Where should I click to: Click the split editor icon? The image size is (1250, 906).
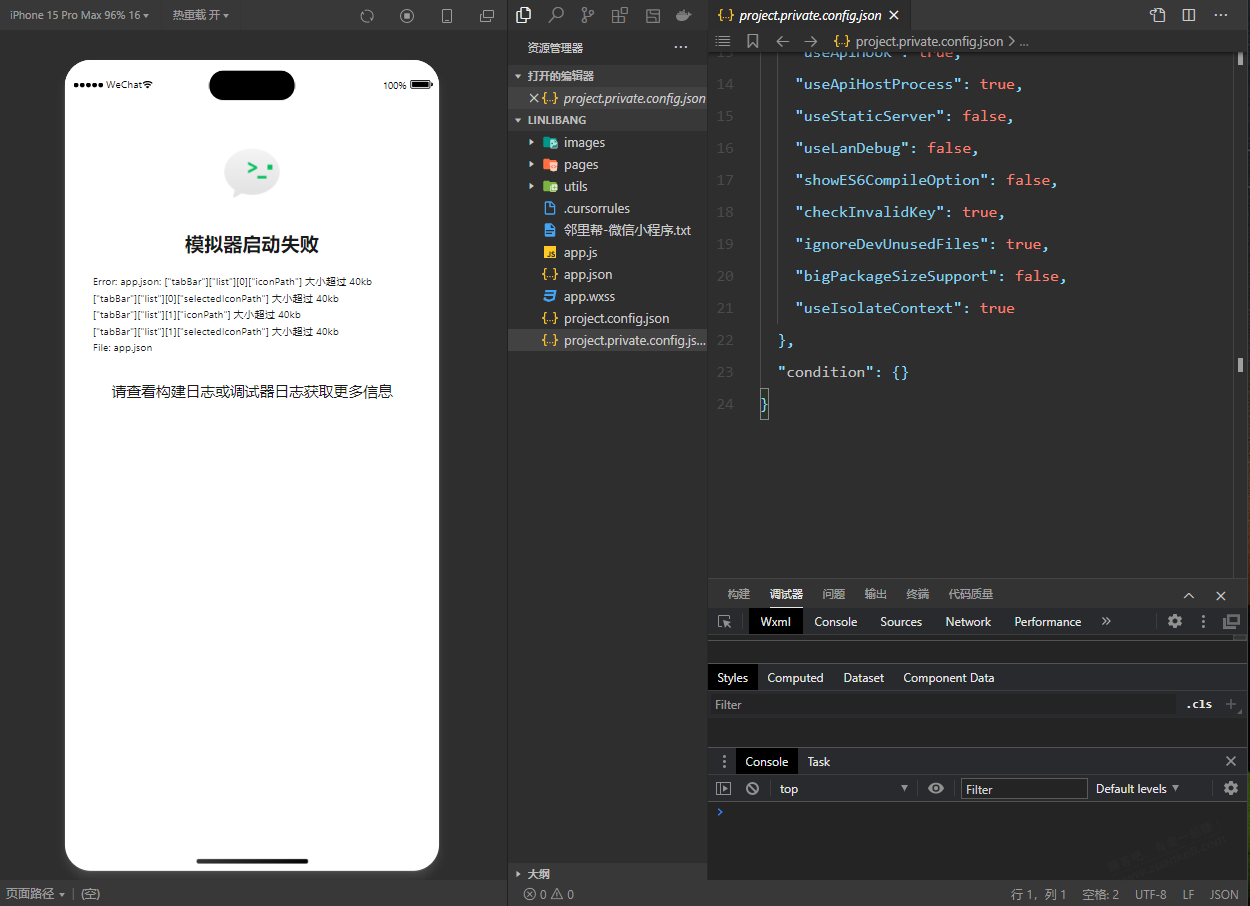1189,15
